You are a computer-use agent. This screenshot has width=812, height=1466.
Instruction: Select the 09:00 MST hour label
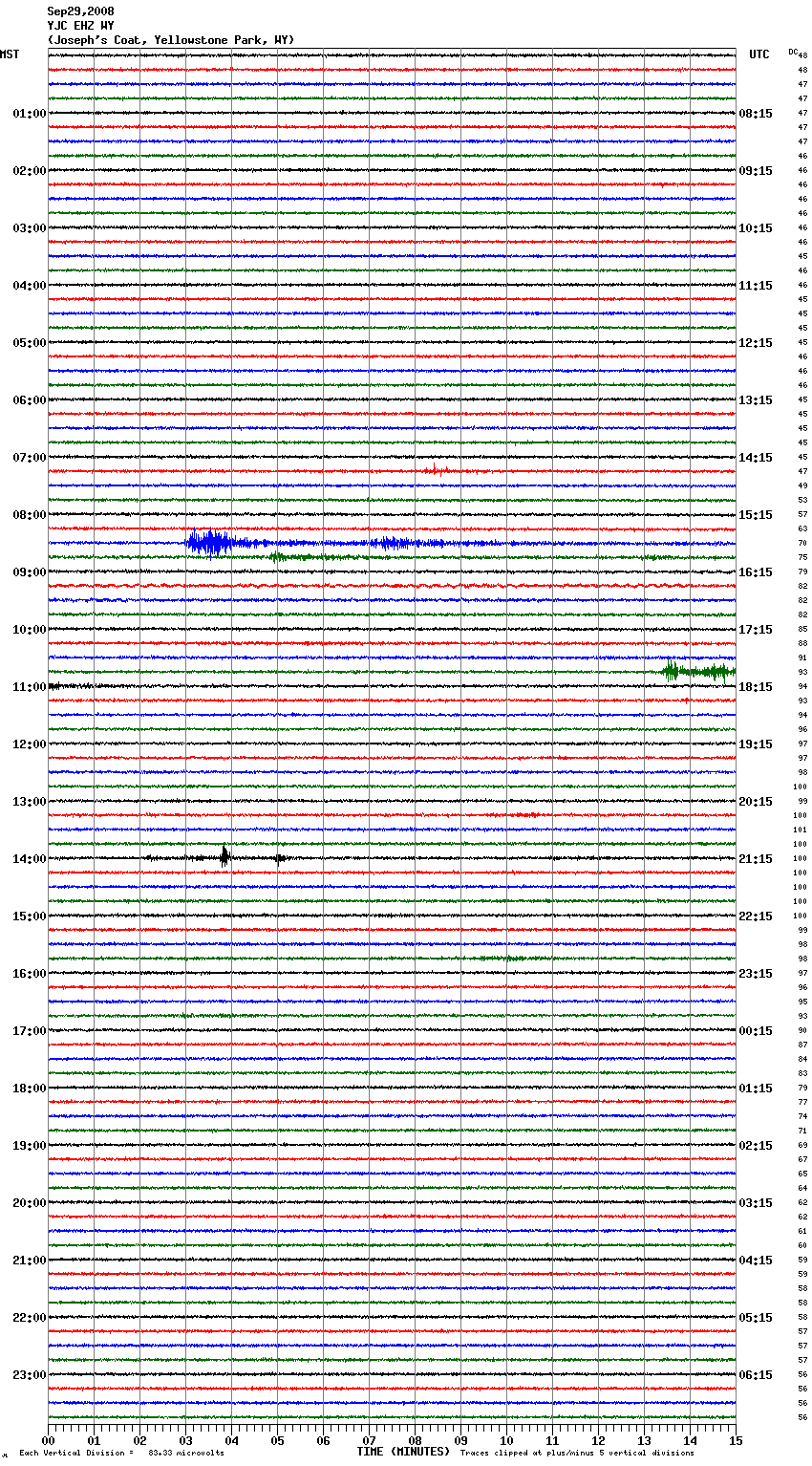click(x=30, y=572)
